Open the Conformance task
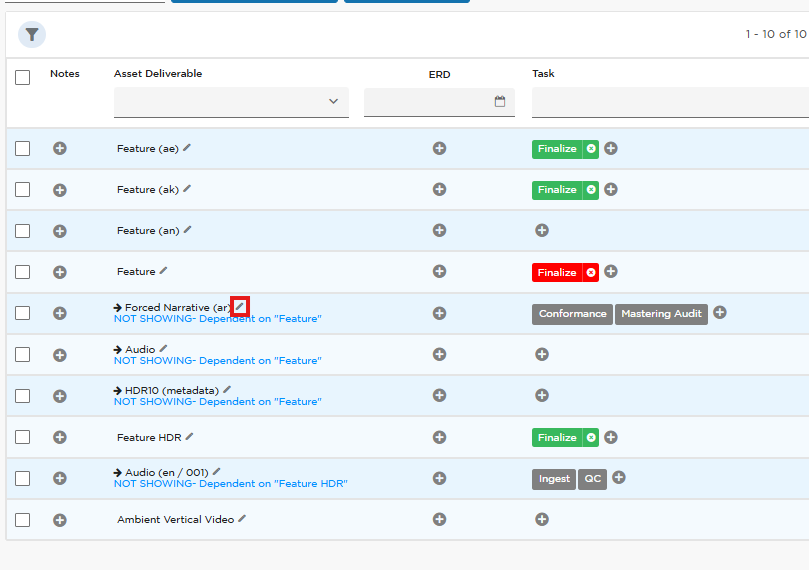The height and width of the screenshot is (570, 809). pyautogui.click(x=573, y=314)
